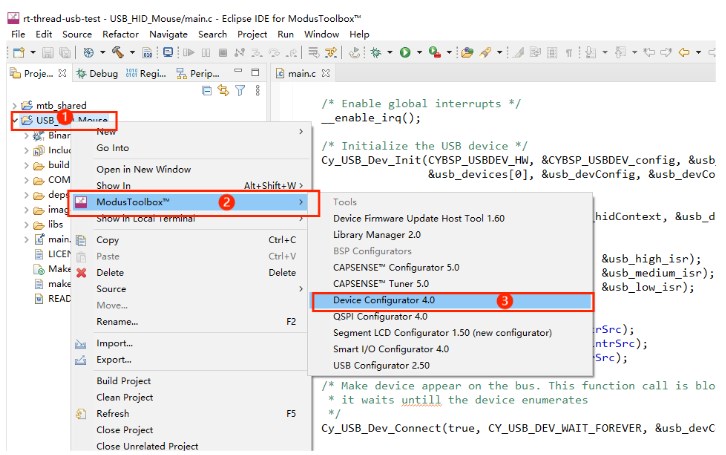Expand the mtb_shared project node

pyautogui.click(x=14, y=106)
